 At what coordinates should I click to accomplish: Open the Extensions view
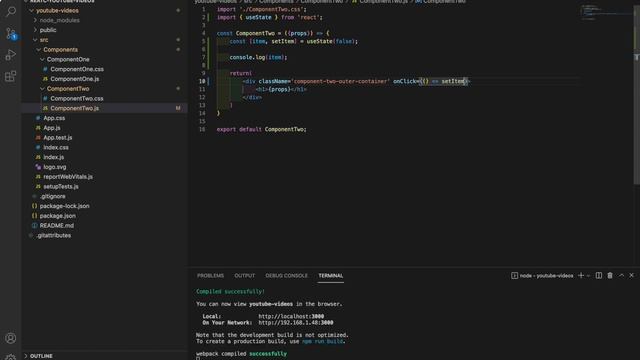click(11, 76)
